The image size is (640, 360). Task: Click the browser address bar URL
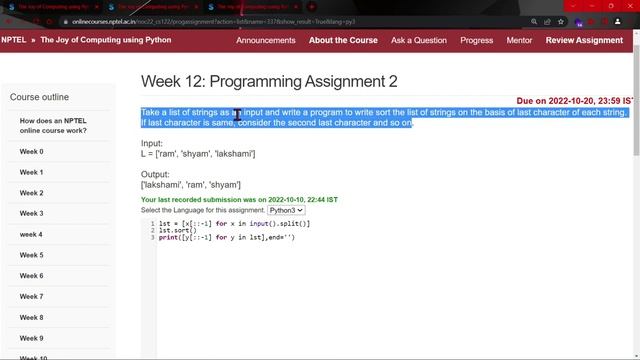point(213,22)
